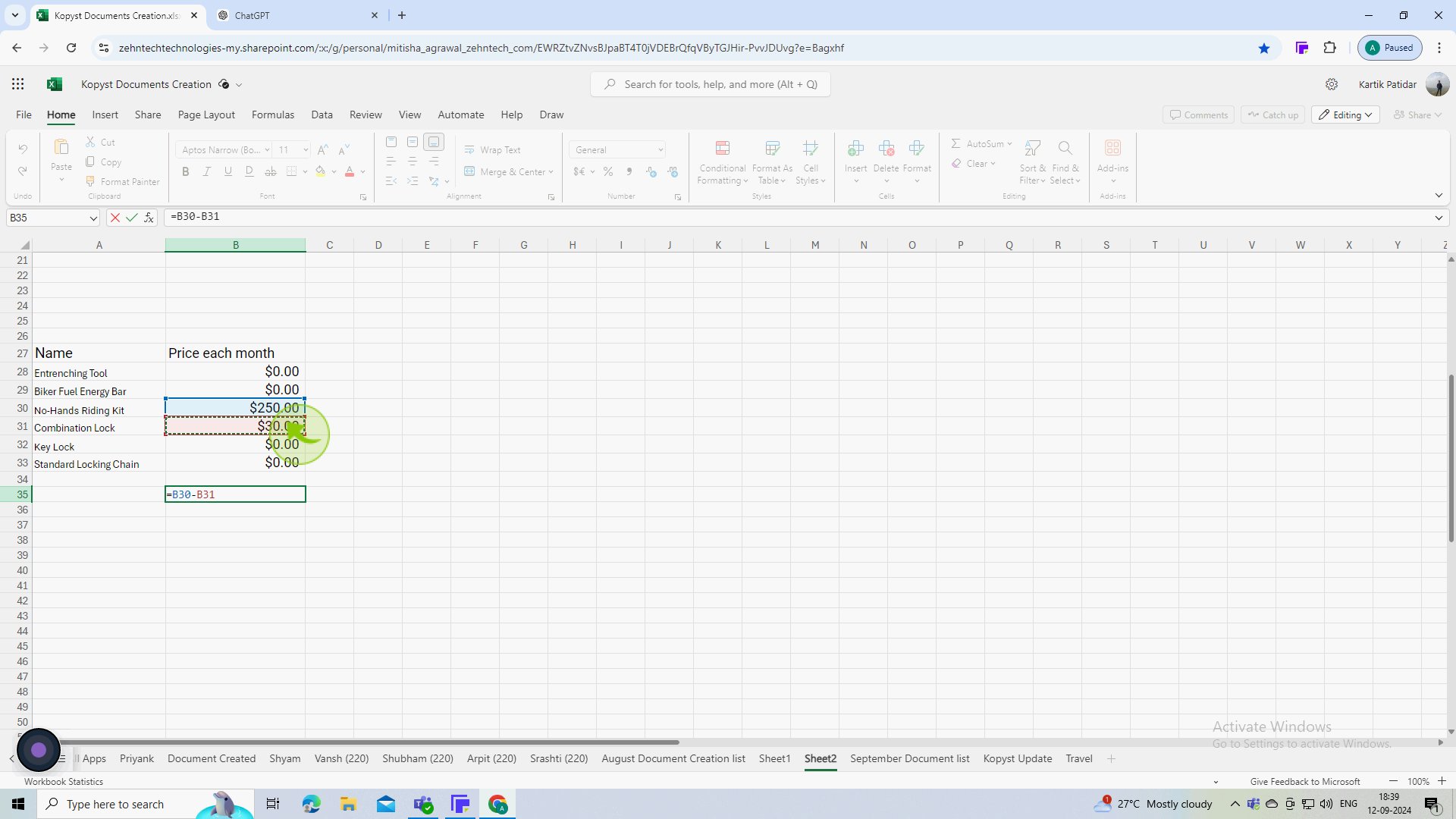Click the search for tools box
Viewport: 1456px width, 819px height.
pos(711,84)
